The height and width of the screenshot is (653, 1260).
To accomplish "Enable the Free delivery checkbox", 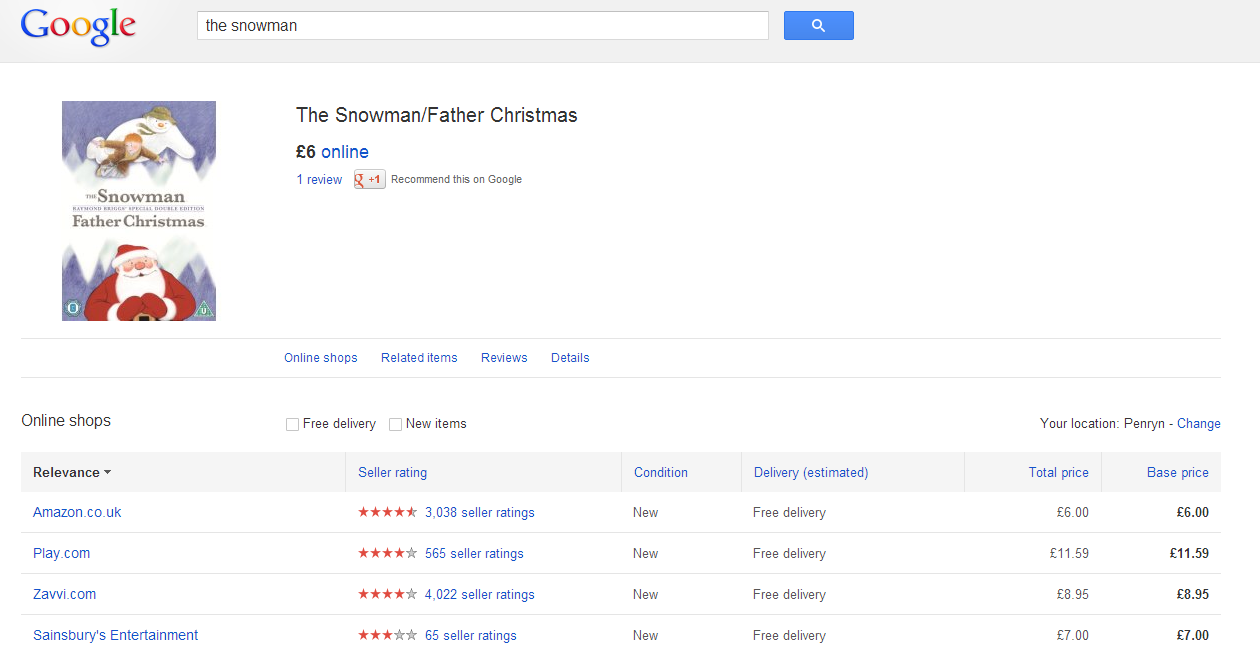I will pyautogui.click(x=293, y=424).
